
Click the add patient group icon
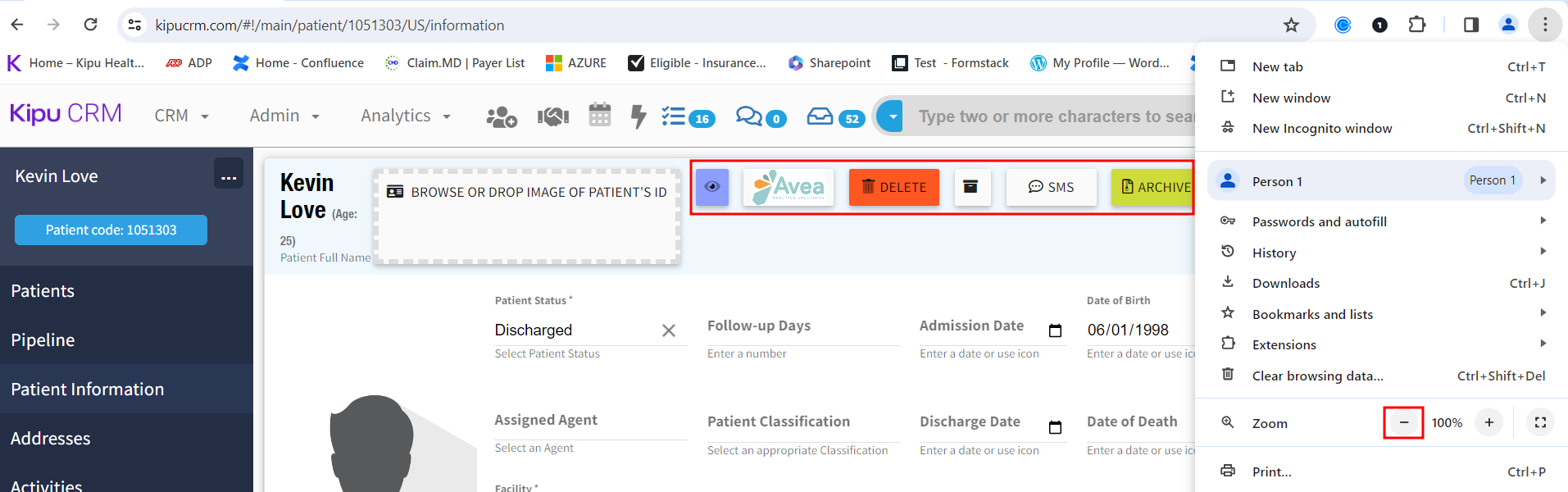501,117
